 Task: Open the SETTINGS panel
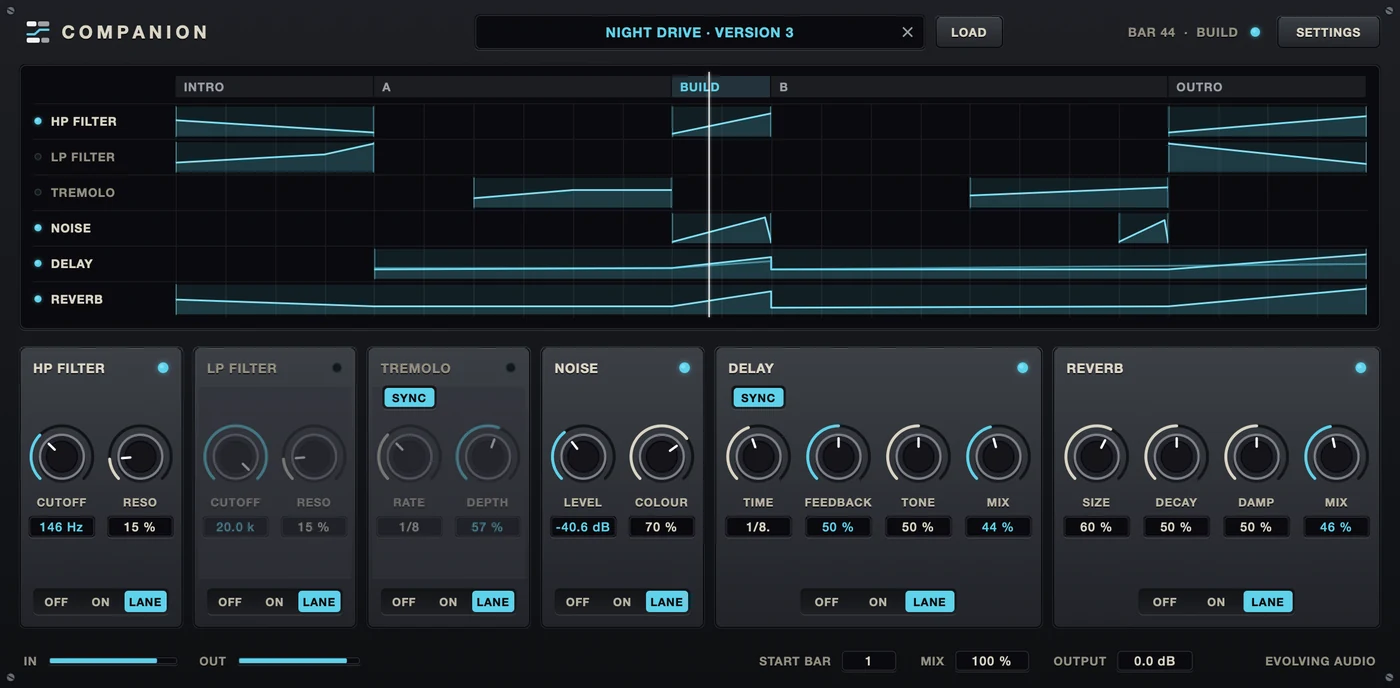(1328, 32)
